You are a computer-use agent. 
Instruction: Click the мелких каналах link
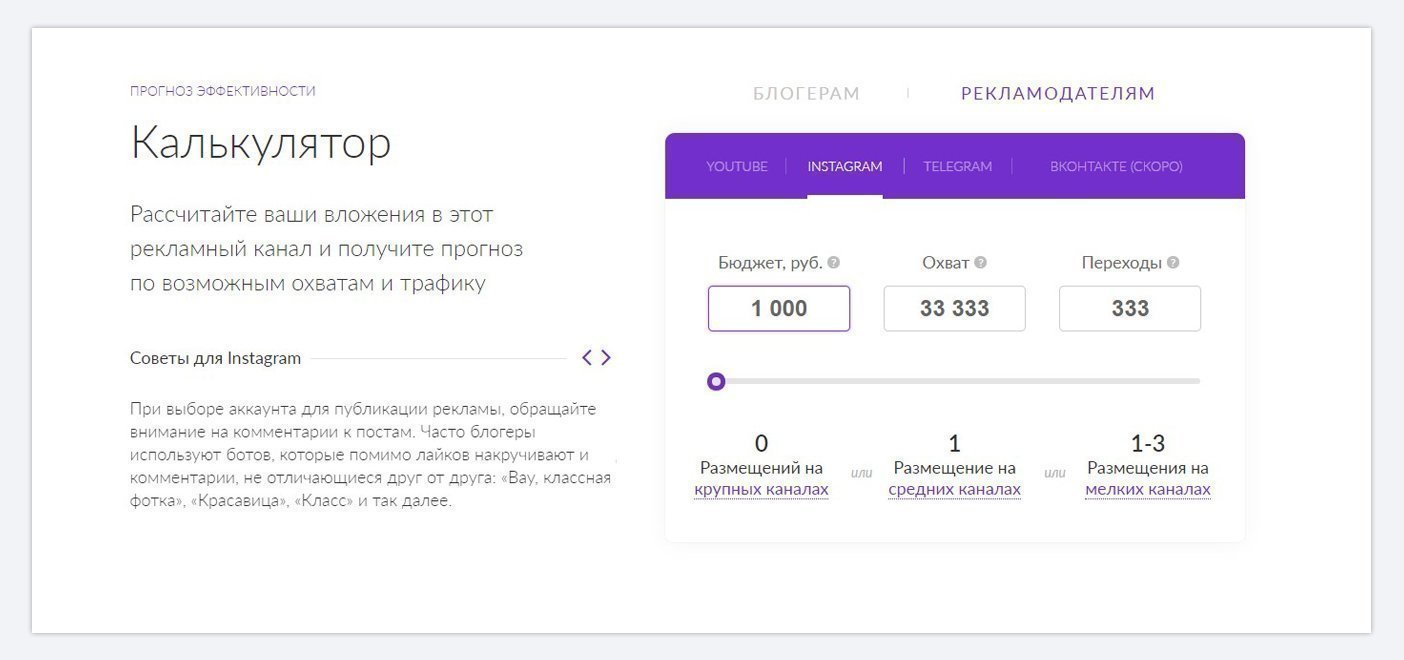(x=1148, y=490)
